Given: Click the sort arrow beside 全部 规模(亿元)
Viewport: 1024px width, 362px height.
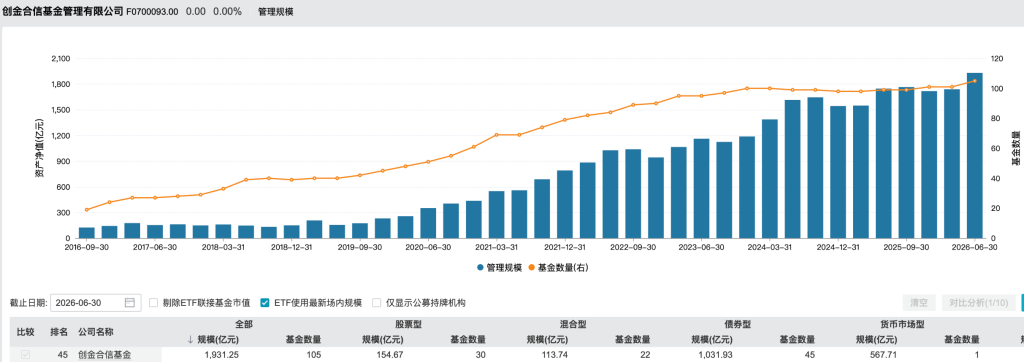Looking at the screenshot, I should pyautogui.click(x=190, y=339).
